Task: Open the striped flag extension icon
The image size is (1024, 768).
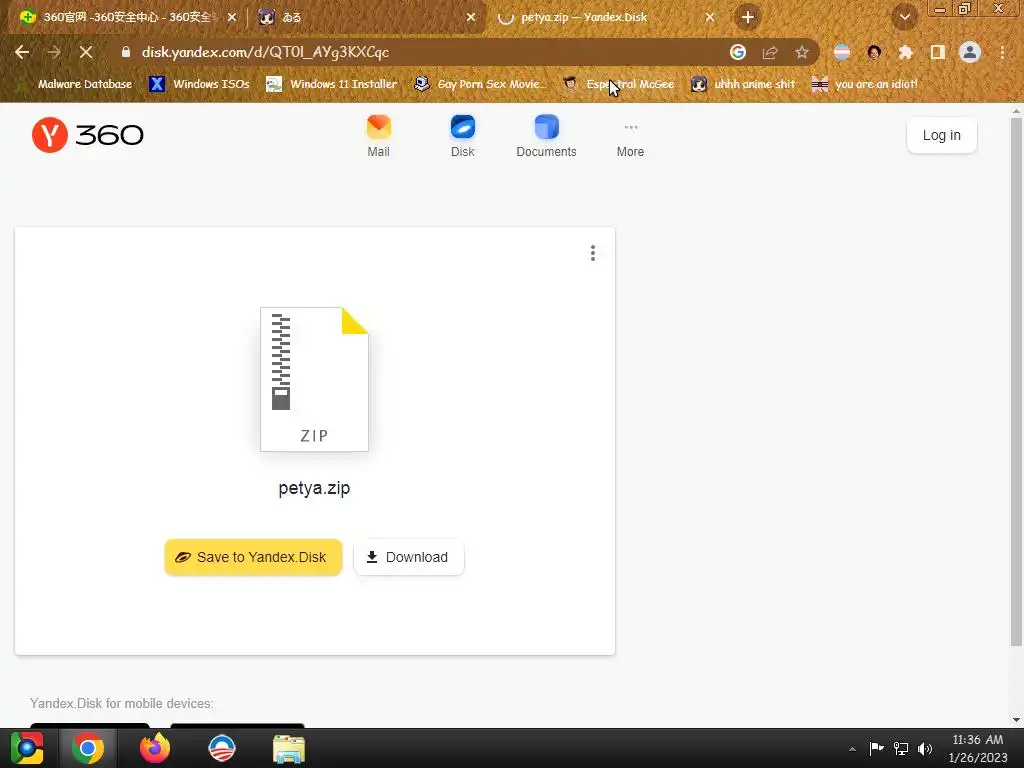Action: click(x=842, y=52)
